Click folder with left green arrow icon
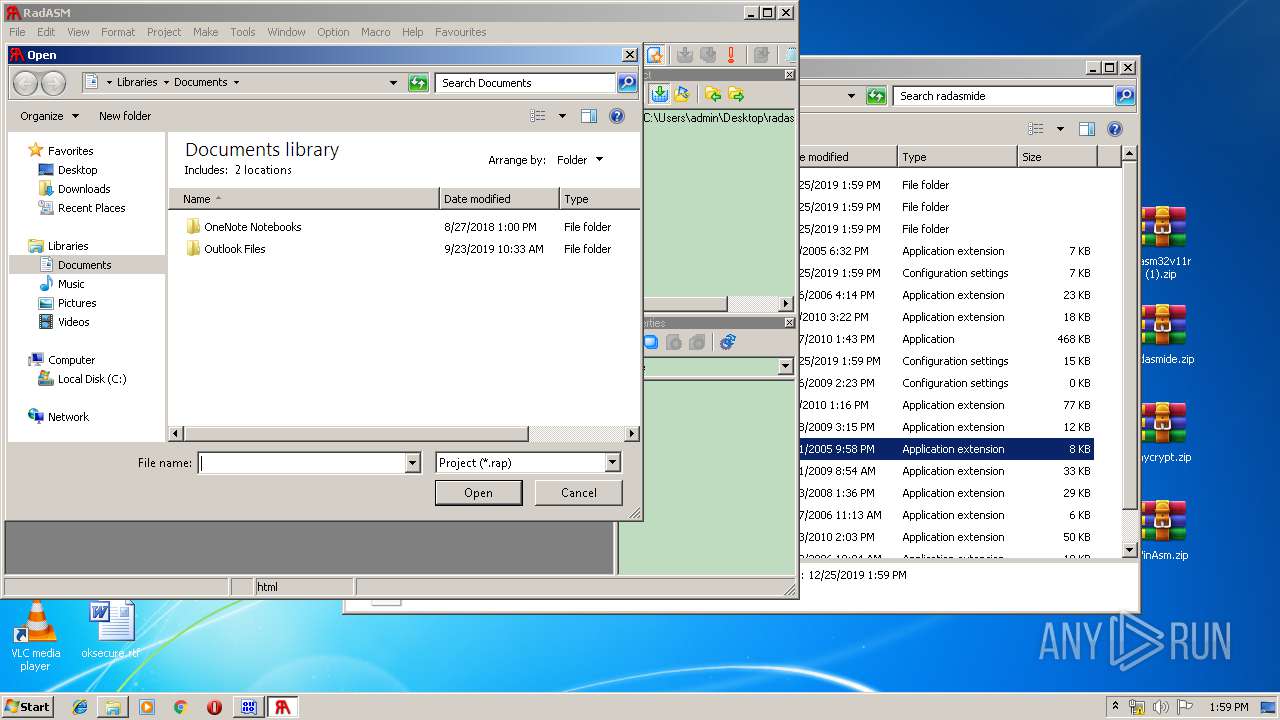 tap(713, 94)
